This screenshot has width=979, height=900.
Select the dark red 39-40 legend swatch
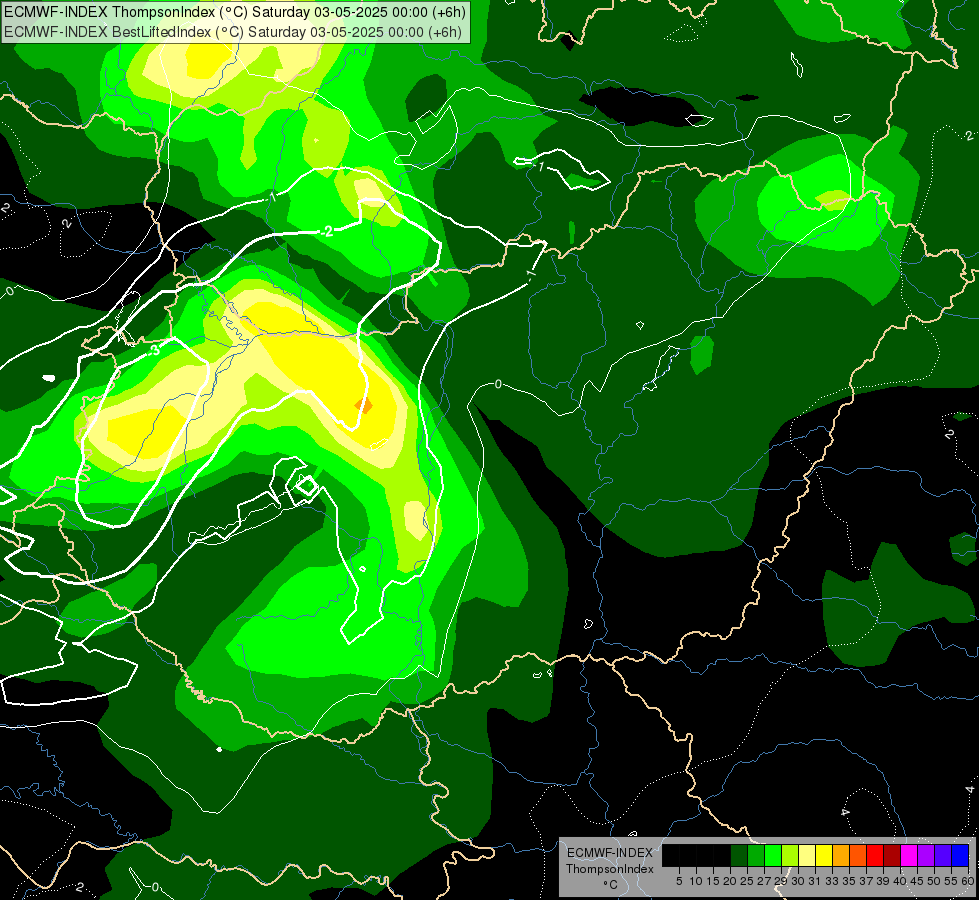point(892,855)
